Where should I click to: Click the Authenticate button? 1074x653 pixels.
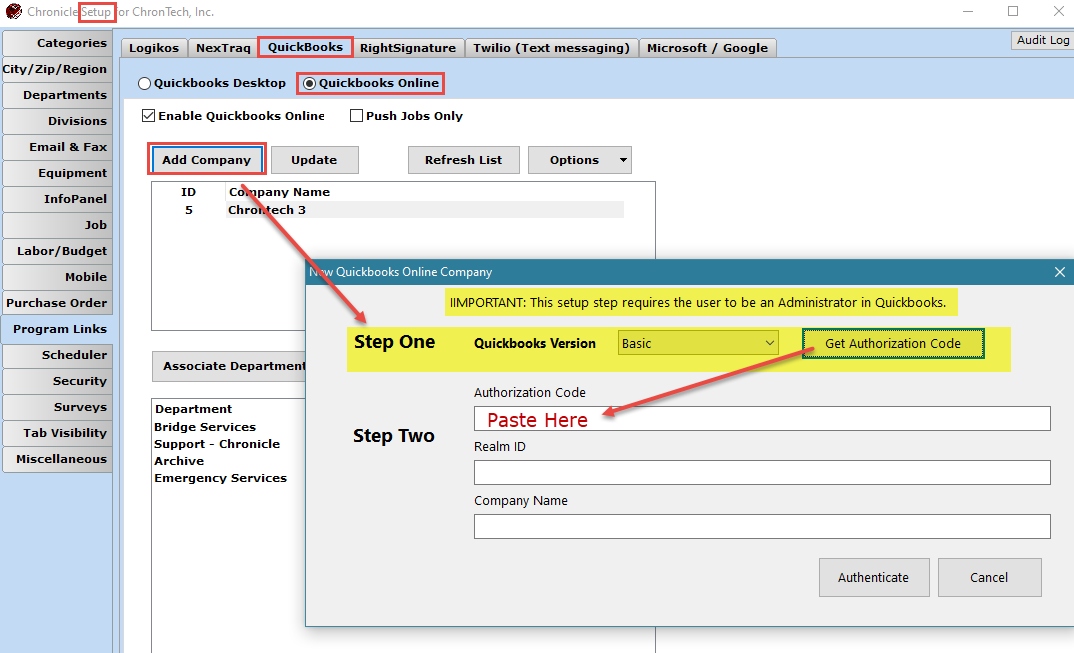tap(874, 578)
